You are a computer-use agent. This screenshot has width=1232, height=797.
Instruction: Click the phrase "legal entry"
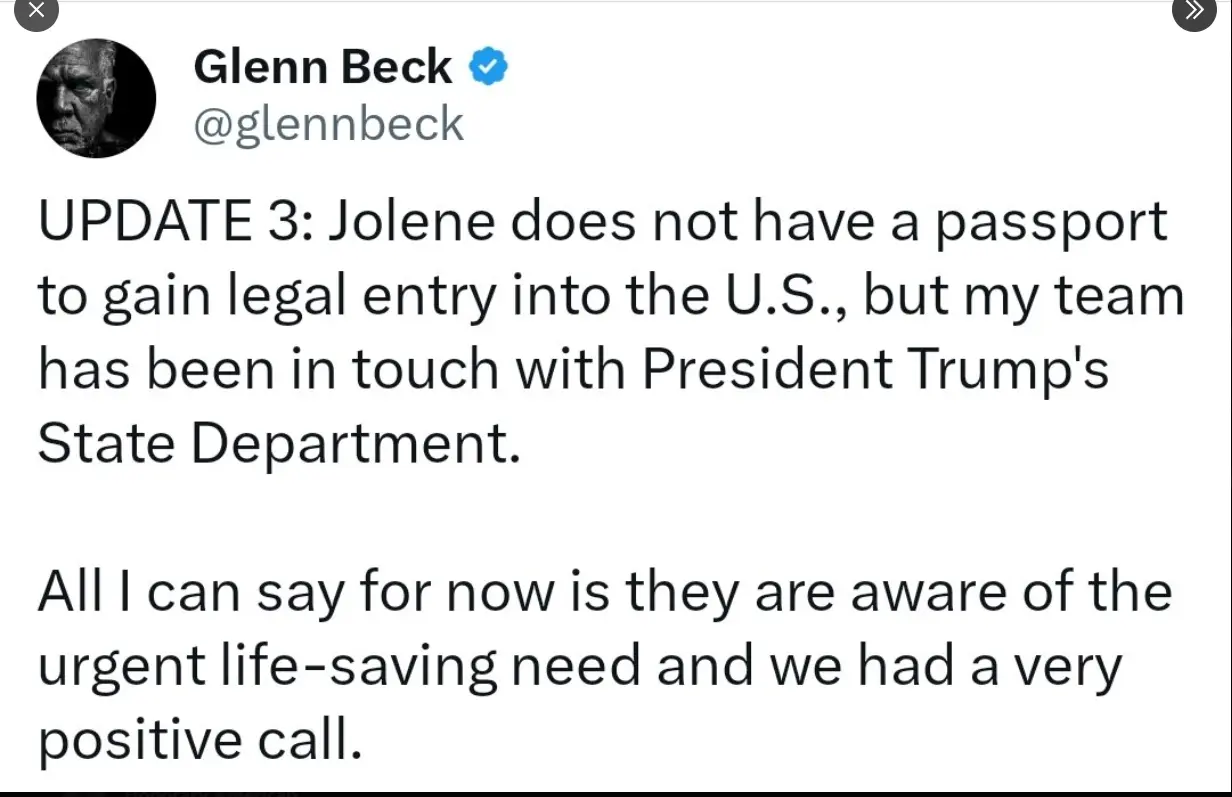pyautogui.click(x=341, y=297)
